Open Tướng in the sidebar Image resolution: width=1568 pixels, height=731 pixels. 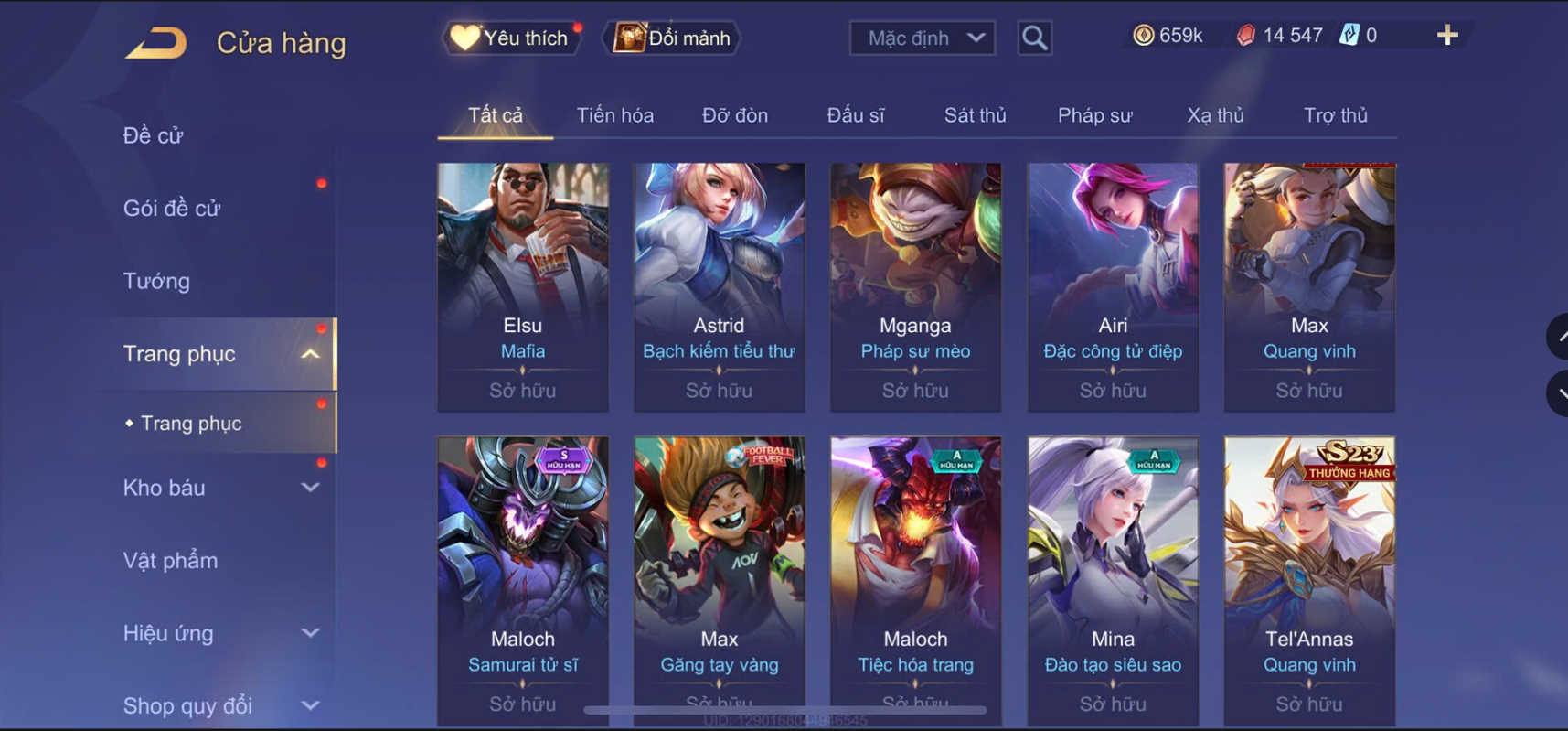[156, 281]
